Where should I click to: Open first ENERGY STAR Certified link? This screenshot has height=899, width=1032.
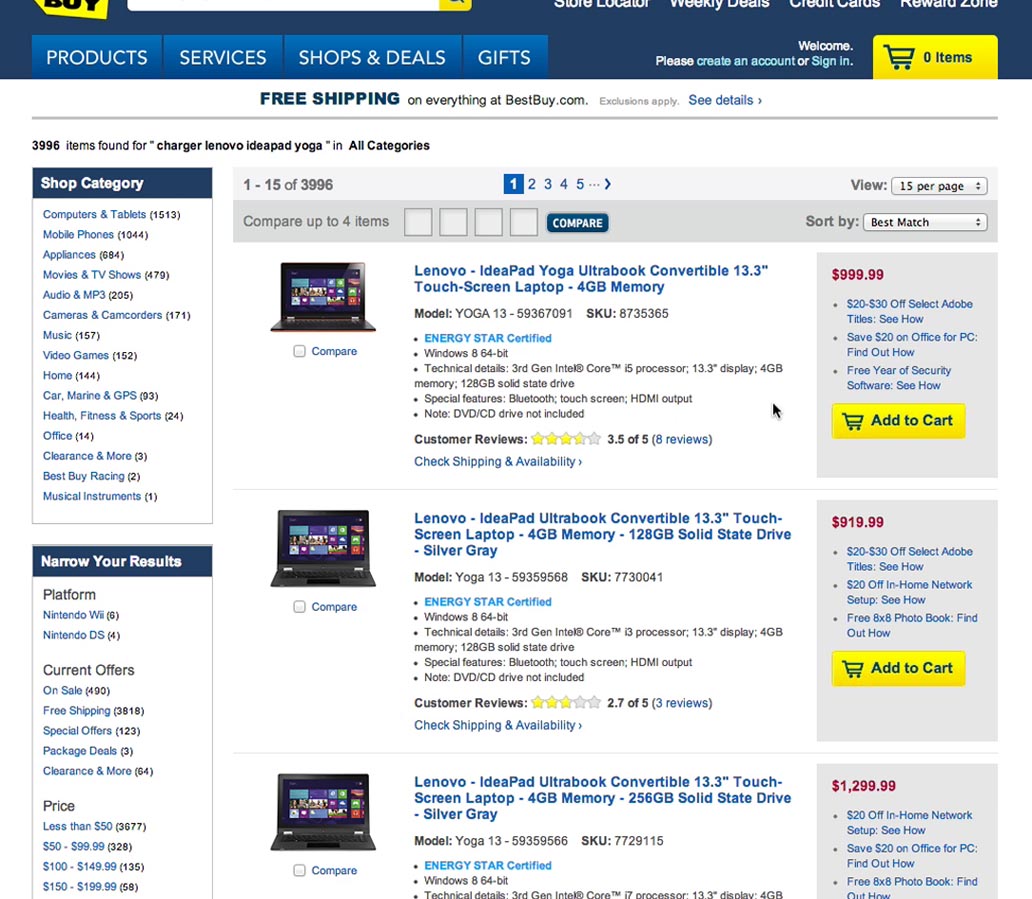pyautogui.click(x=488, y=338)
